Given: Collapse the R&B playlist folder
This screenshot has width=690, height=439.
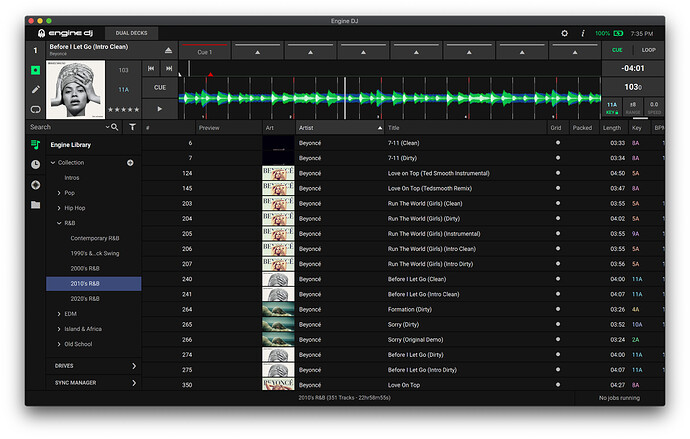Looking at the screenshot, I should pyautogui.click(x=59, y=223).
